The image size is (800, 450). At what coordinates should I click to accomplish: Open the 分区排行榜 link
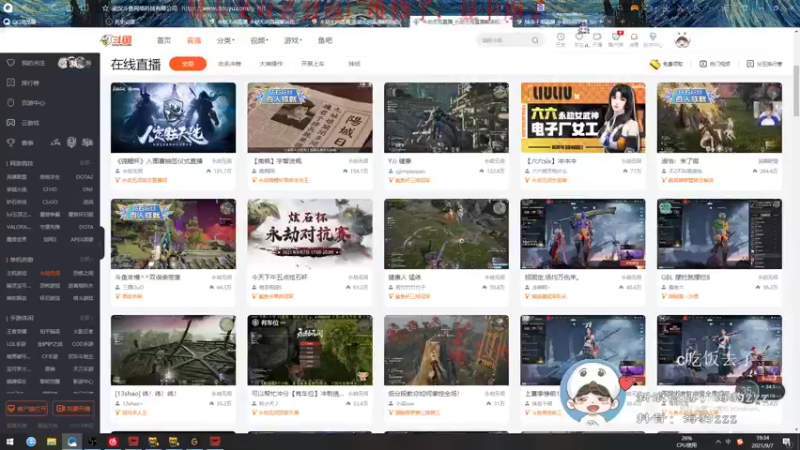[x=764, y=64]
